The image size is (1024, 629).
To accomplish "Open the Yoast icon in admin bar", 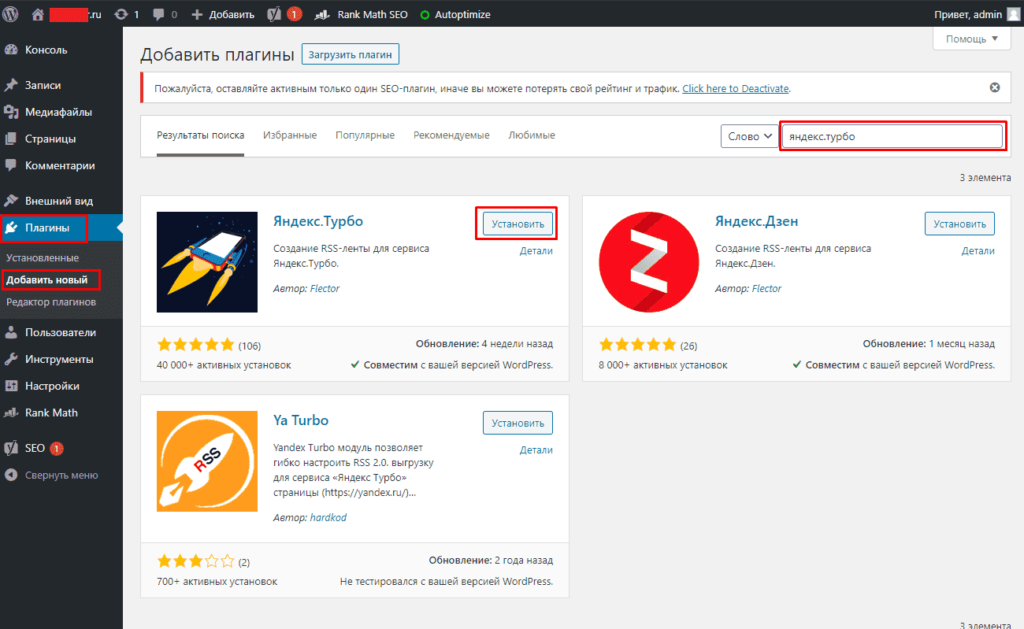I will [x=274, y=14].
